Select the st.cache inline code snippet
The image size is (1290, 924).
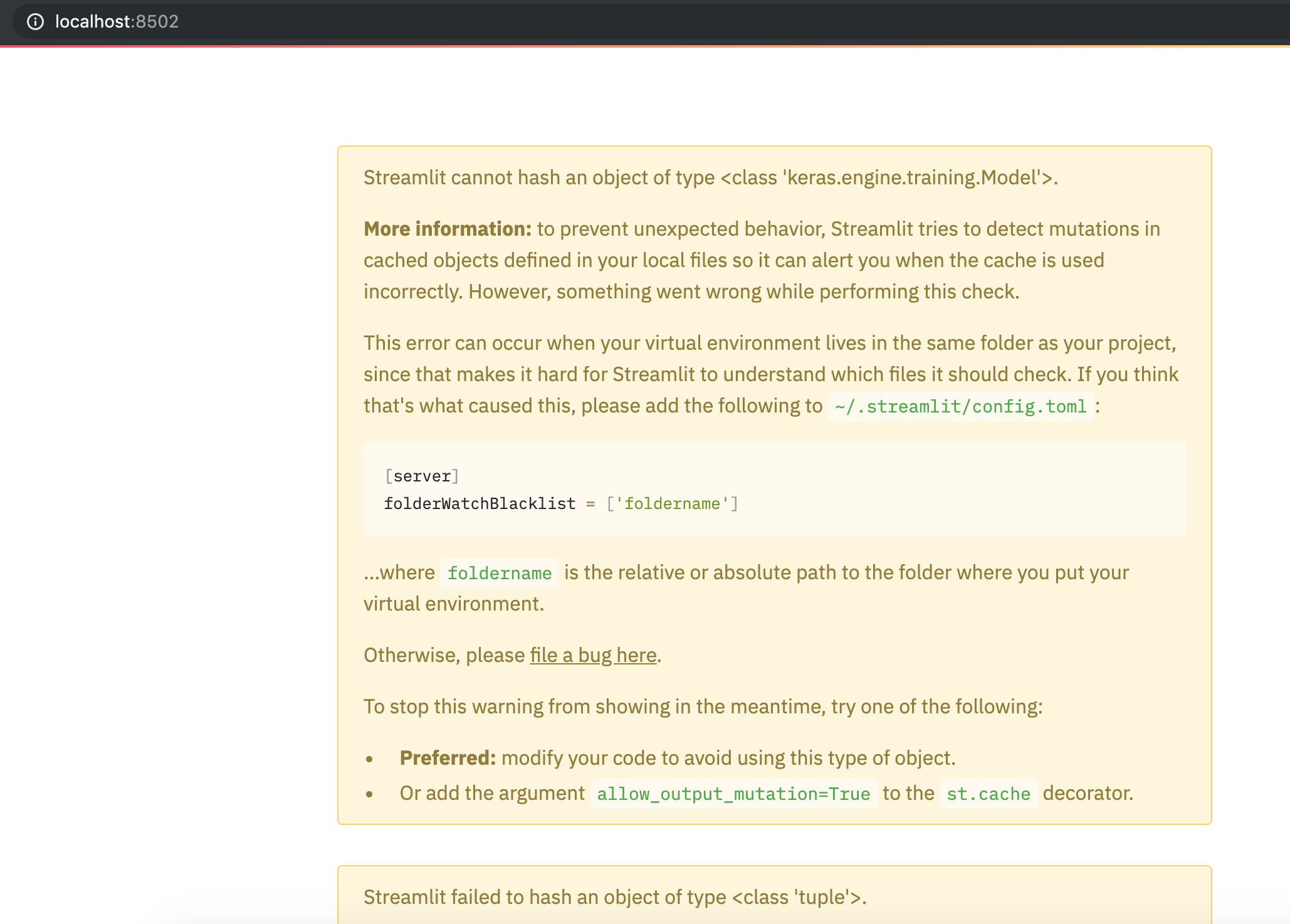click(x=987, y=793)
